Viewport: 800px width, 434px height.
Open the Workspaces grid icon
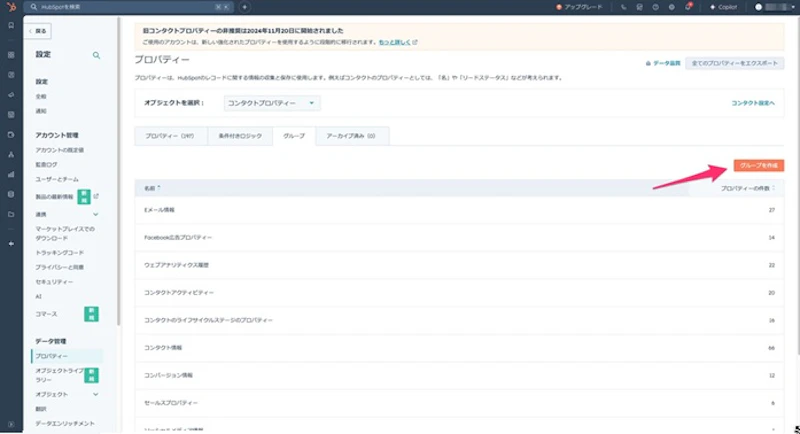tap(11, 55)
